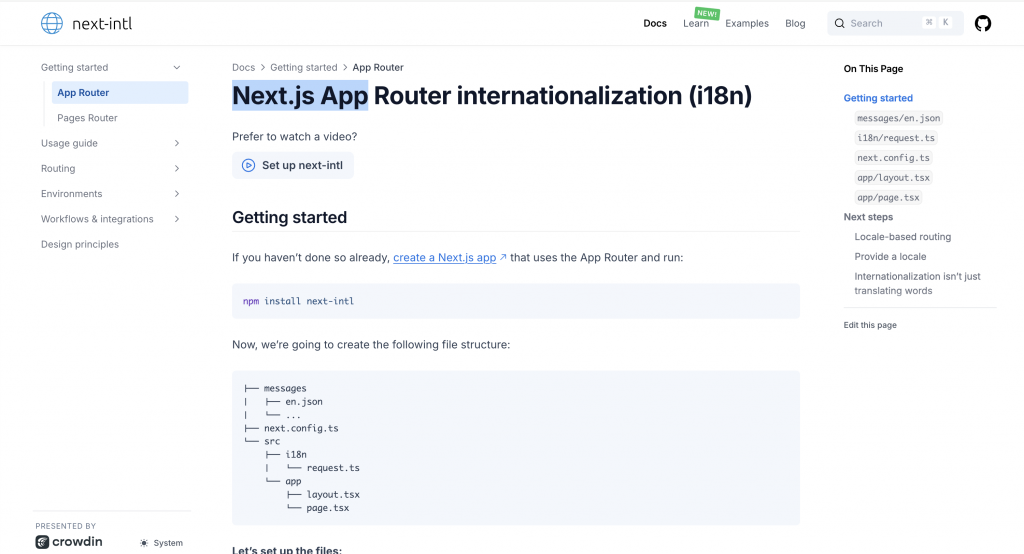1024x554 pixels.
Task: Open the GitHub repository icon
Action: pos(983,24)
